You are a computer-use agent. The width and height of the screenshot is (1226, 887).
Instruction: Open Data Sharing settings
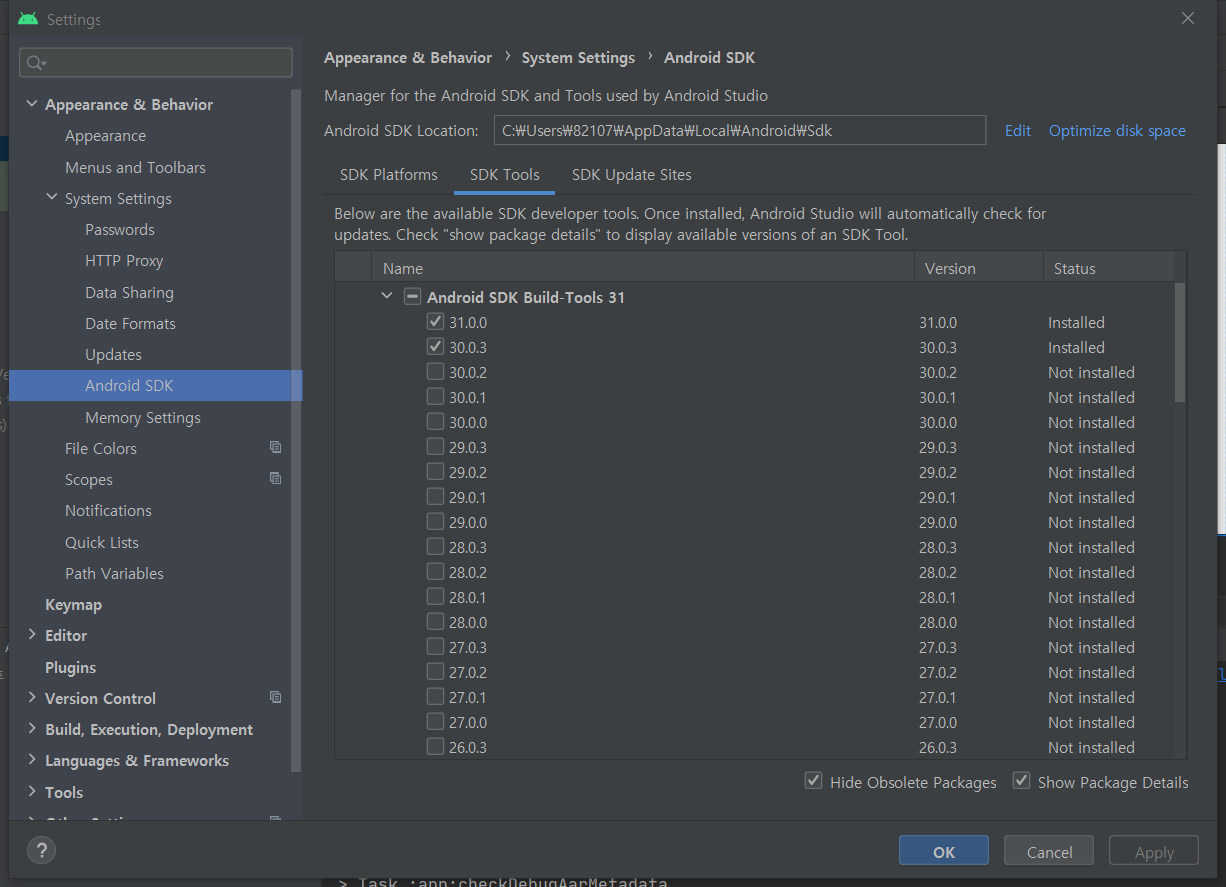click(129, 293)
